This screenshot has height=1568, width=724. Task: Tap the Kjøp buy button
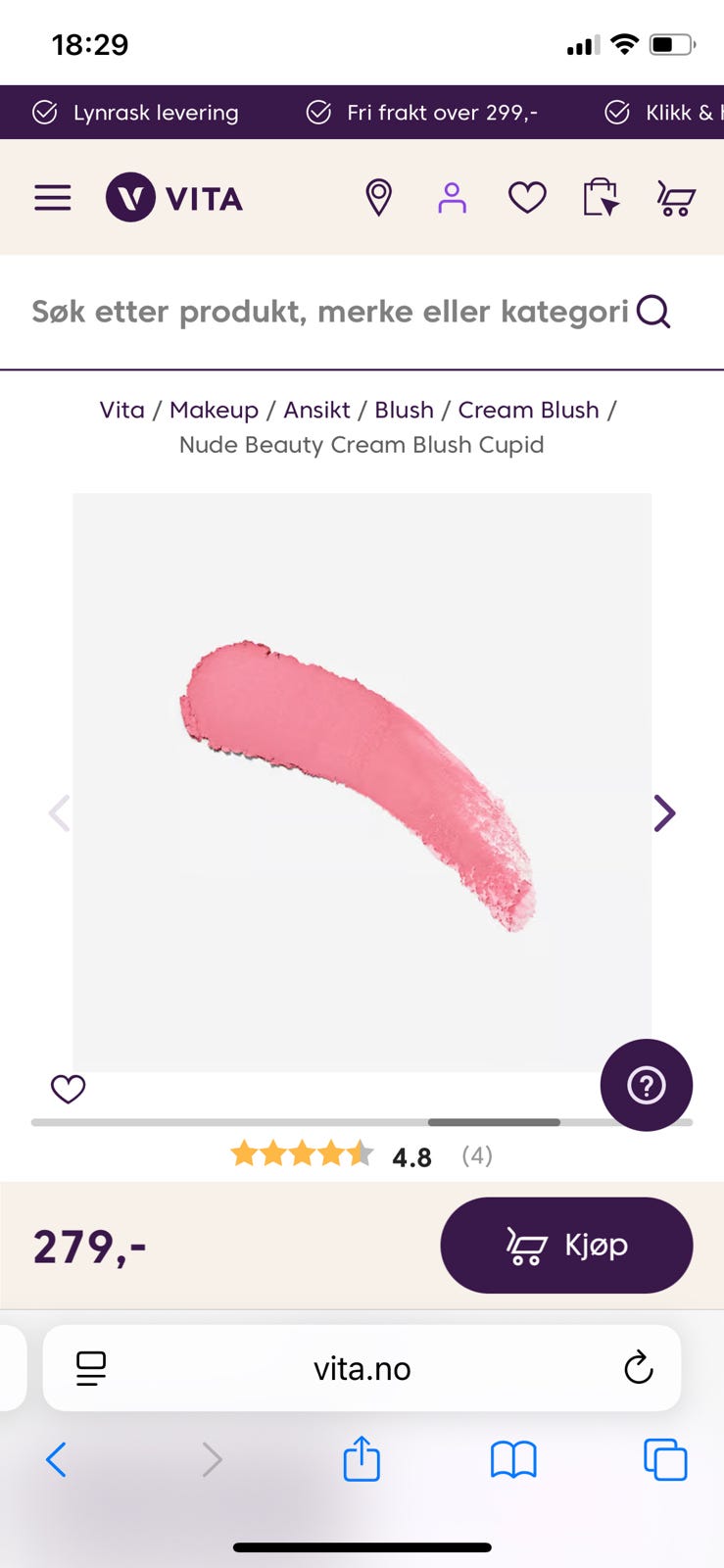point(566,1245)
